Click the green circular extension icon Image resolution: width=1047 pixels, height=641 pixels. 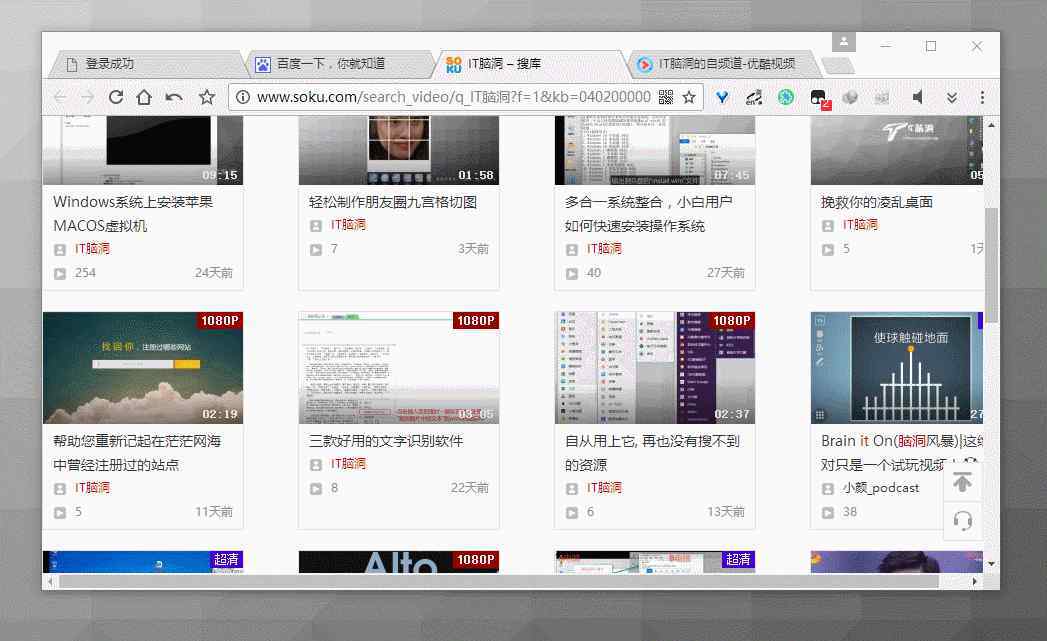point(786,97)
